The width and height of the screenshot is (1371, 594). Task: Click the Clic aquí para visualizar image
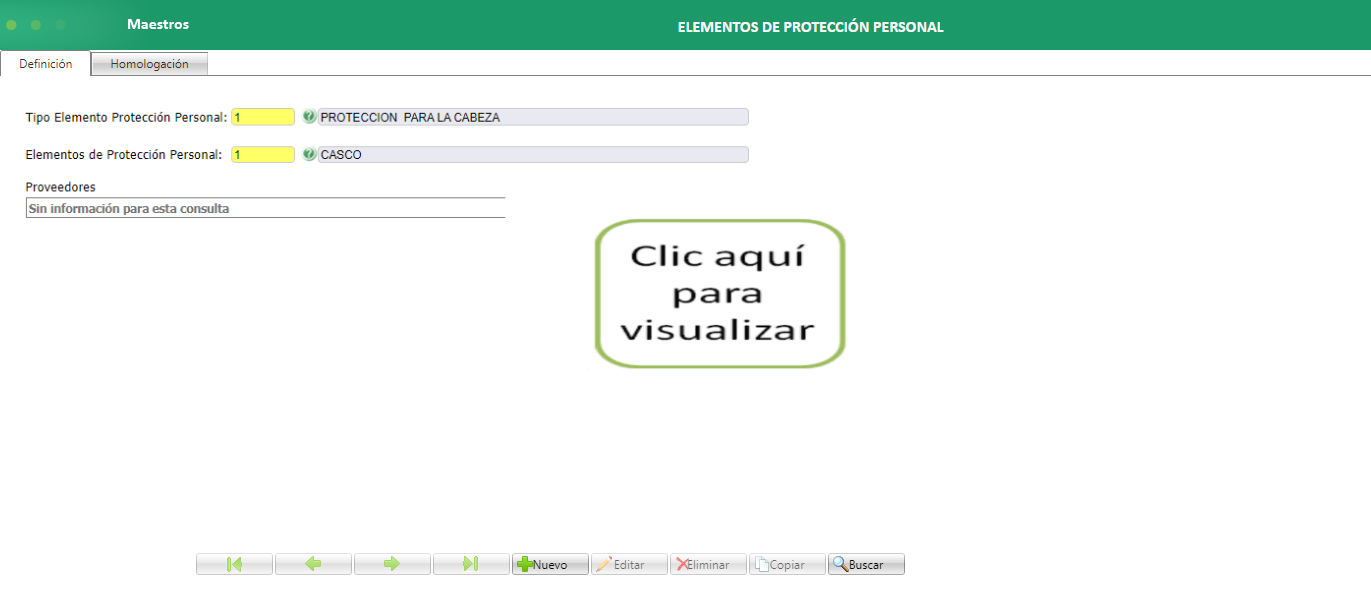tap(718, 293)
